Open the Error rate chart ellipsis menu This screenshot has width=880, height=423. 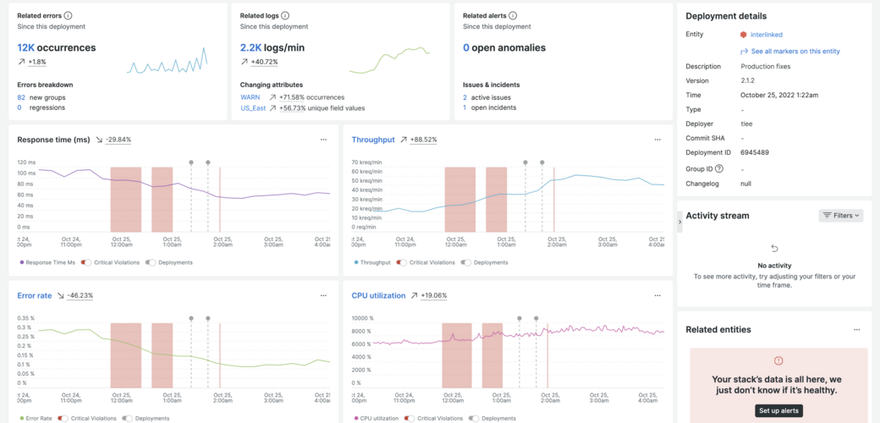pyautogui.click(x=323, y=296)
